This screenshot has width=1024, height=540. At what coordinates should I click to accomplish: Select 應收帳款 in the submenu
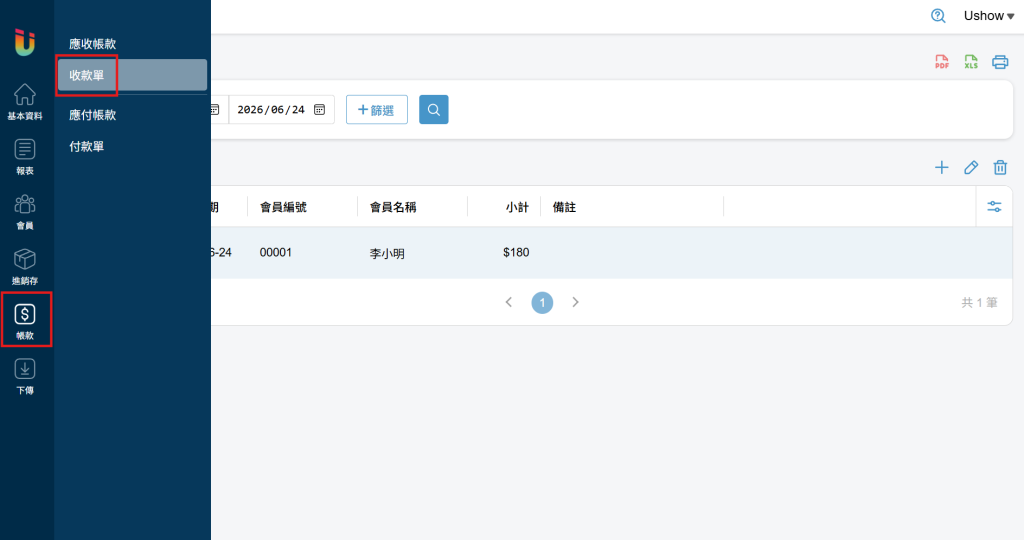[x=93, y=44]
